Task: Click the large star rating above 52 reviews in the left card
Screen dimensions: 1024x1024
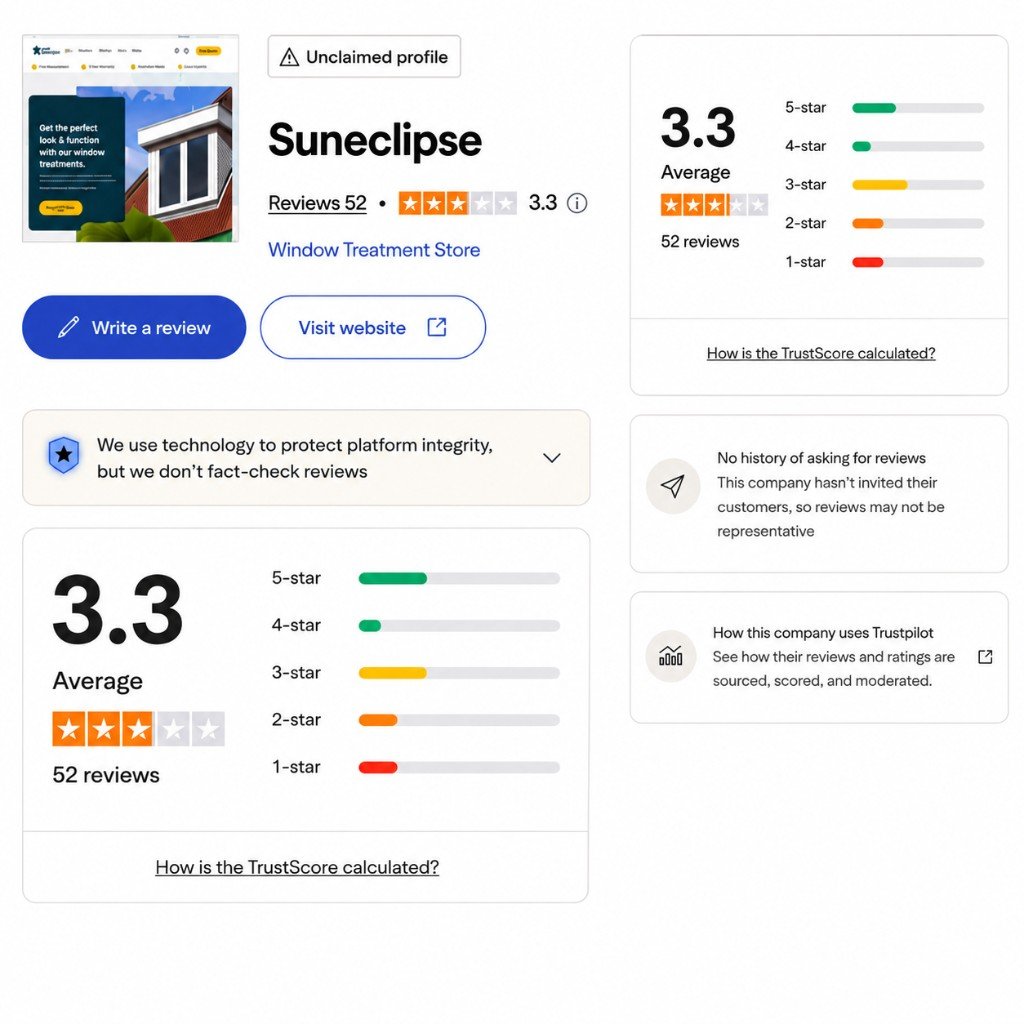Action: click(138, 728)
